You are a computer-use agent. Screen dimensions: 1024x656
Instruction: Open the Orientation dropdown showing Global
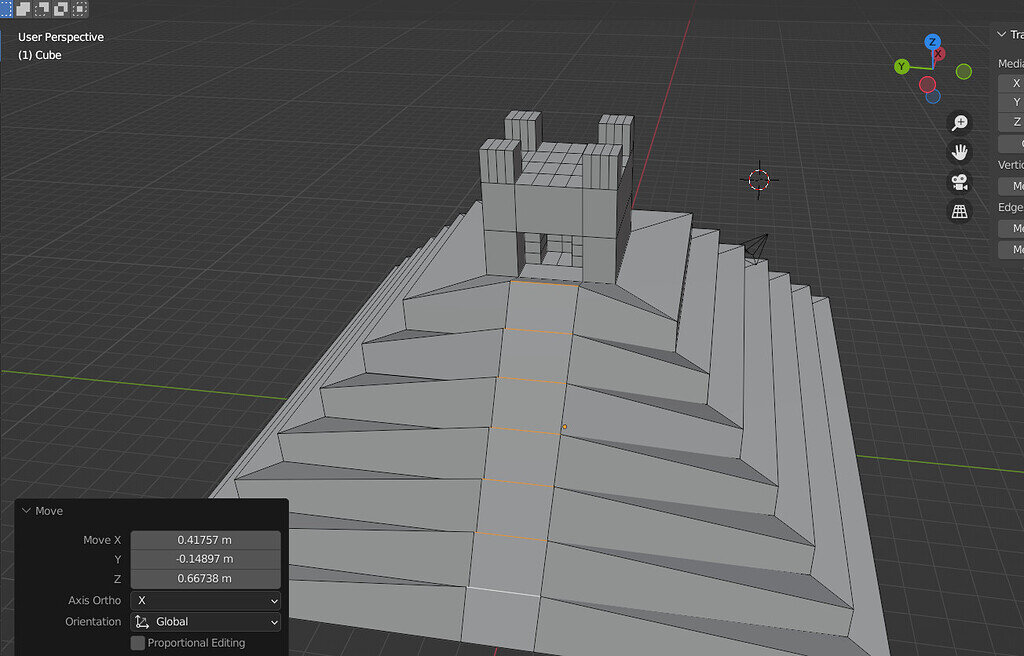click(x=205, y=621)
